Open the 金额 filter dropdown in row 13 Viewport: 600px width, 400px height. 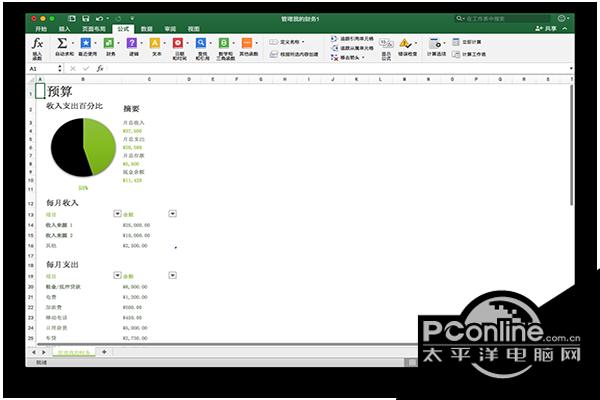click(x=173, y=214)
